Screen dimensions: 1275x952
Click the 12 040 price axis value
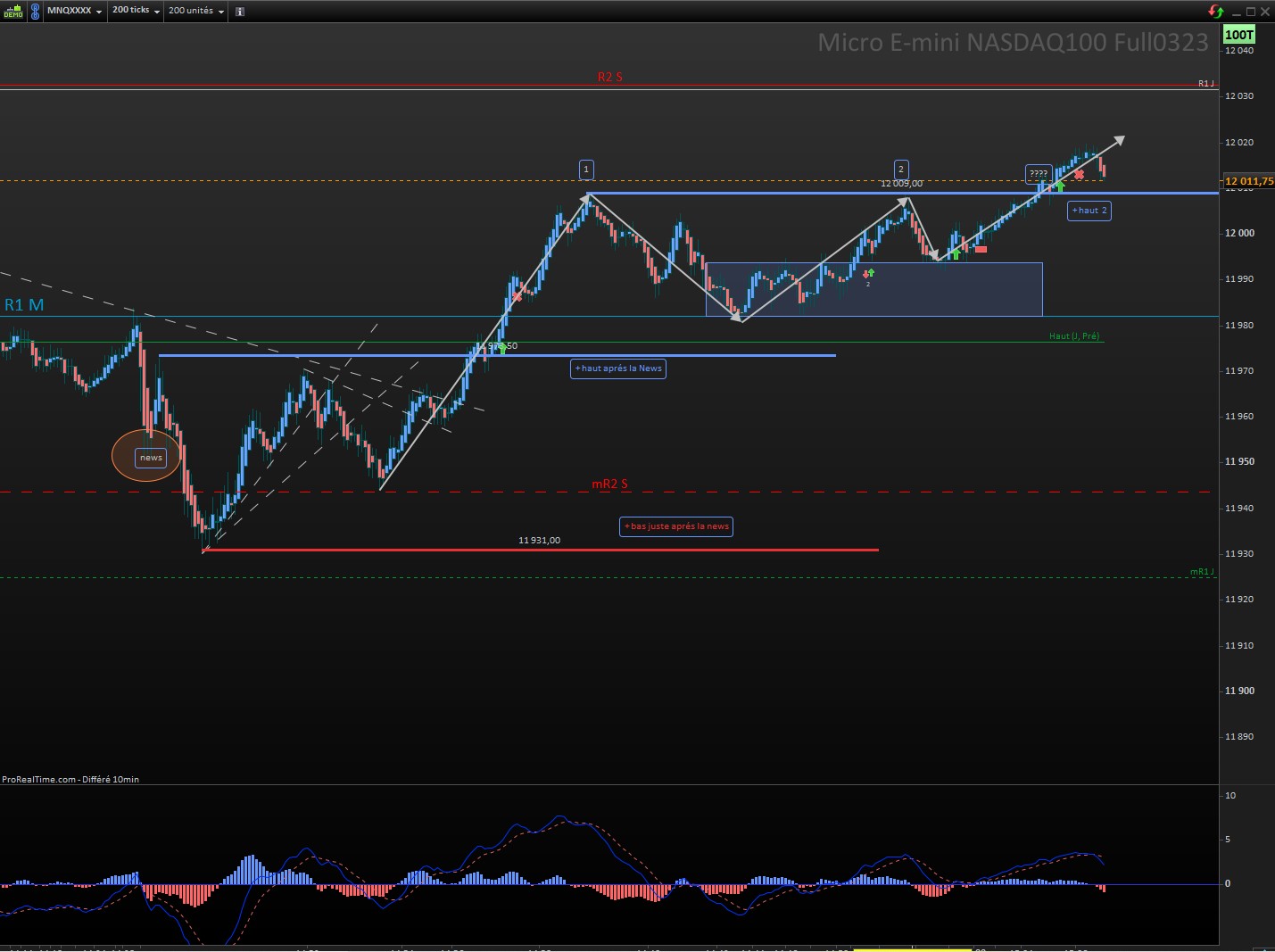[x=1239, y=50]
